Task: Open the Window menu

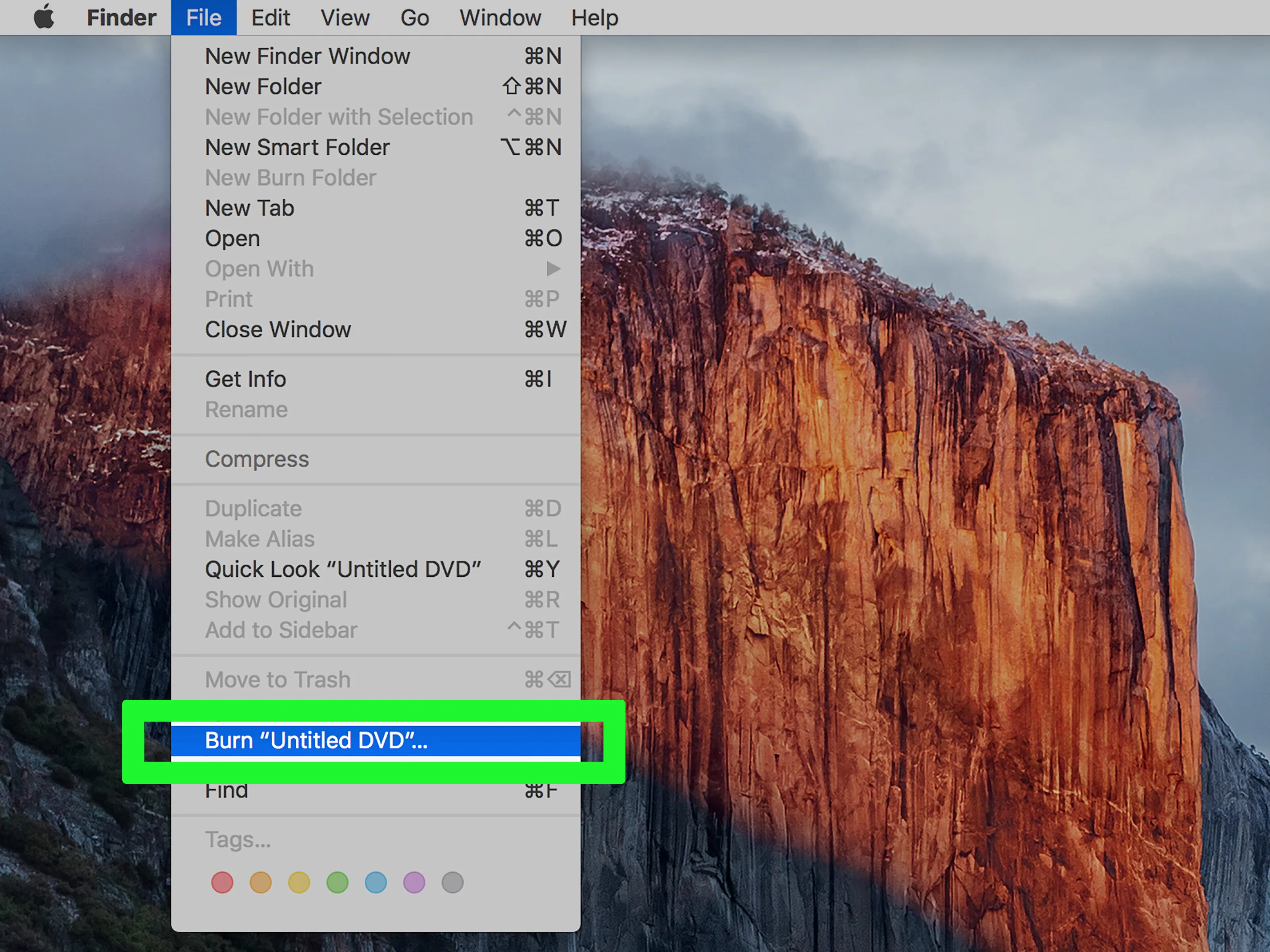Action: tap(500, 18)
